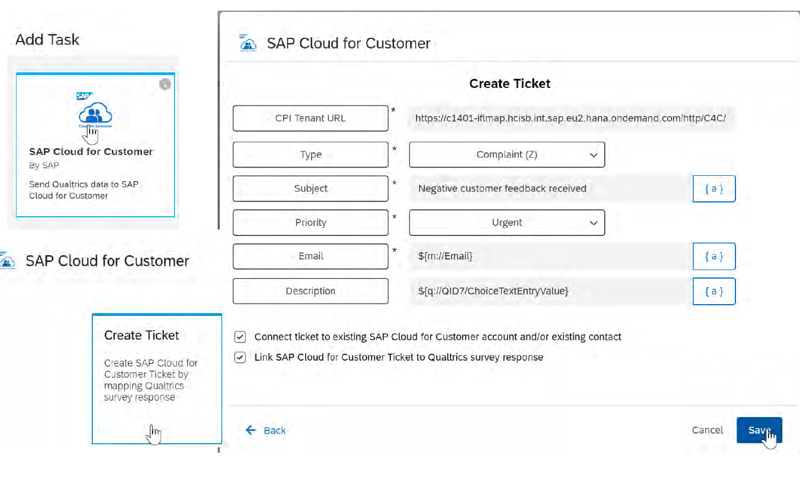Toggle Link Ticket to Qualtrics survey response checkbox
Screen dimensions: 800x481
pyautogui.click(x=240, y=357)
